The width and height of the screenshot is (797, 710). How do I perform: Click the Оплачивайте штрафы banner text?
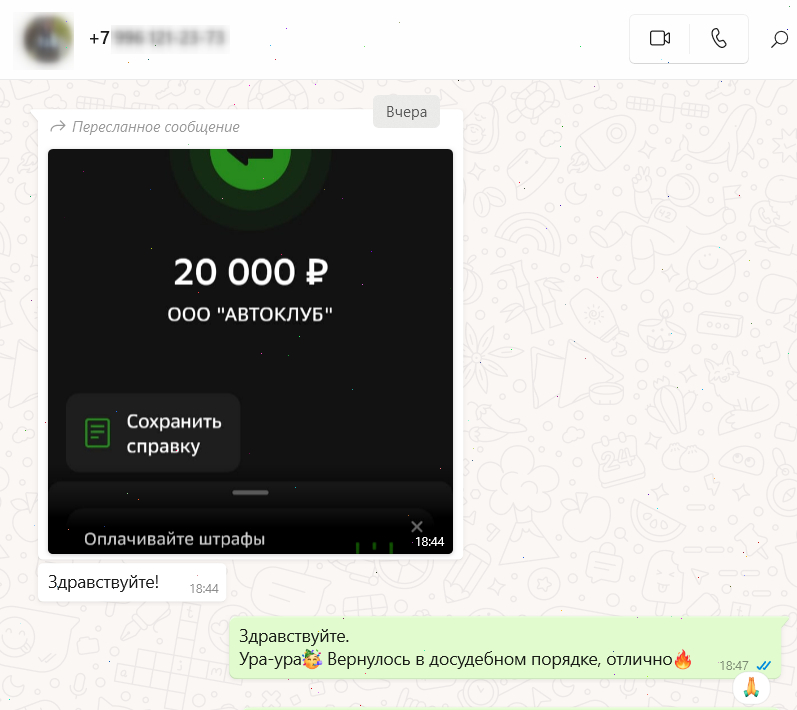coord(174,539)
